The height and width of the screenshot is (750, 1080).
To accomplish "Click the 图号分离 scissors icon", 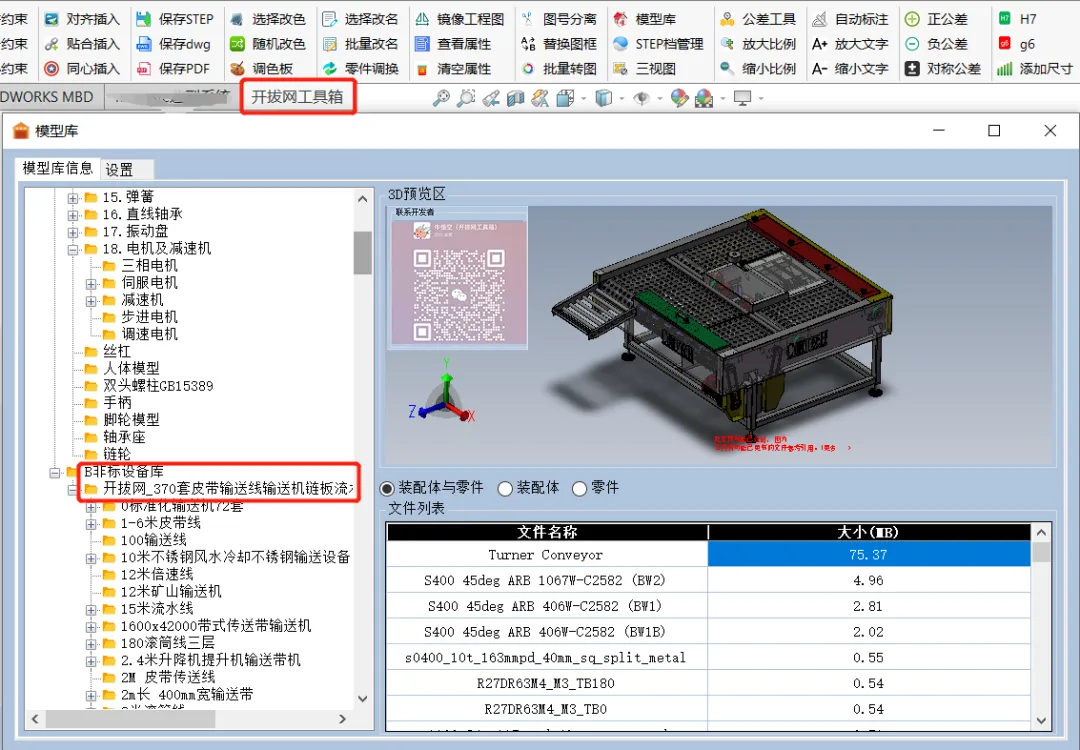I will 528,19.
